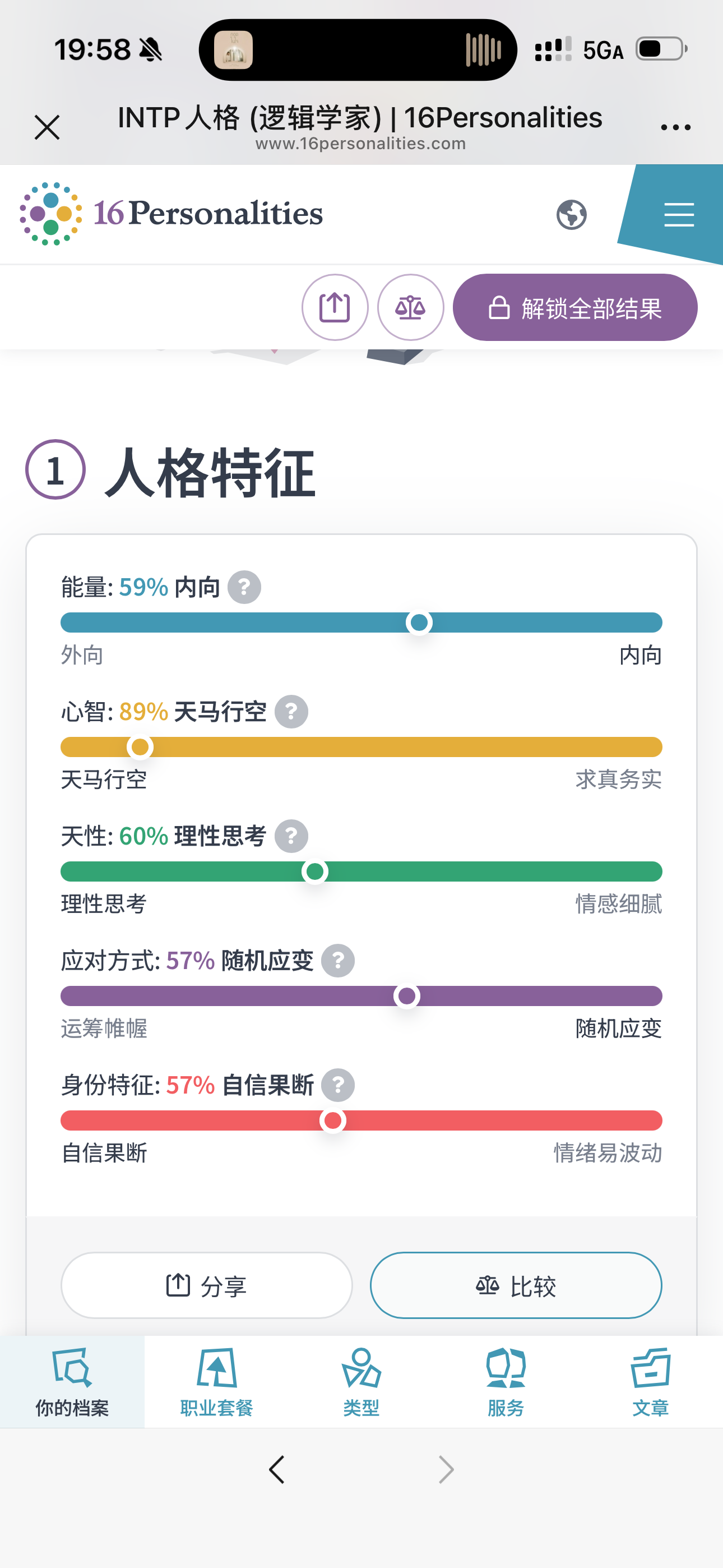
Task: Tap the browser back arrow
Action: click(277, 1469)
